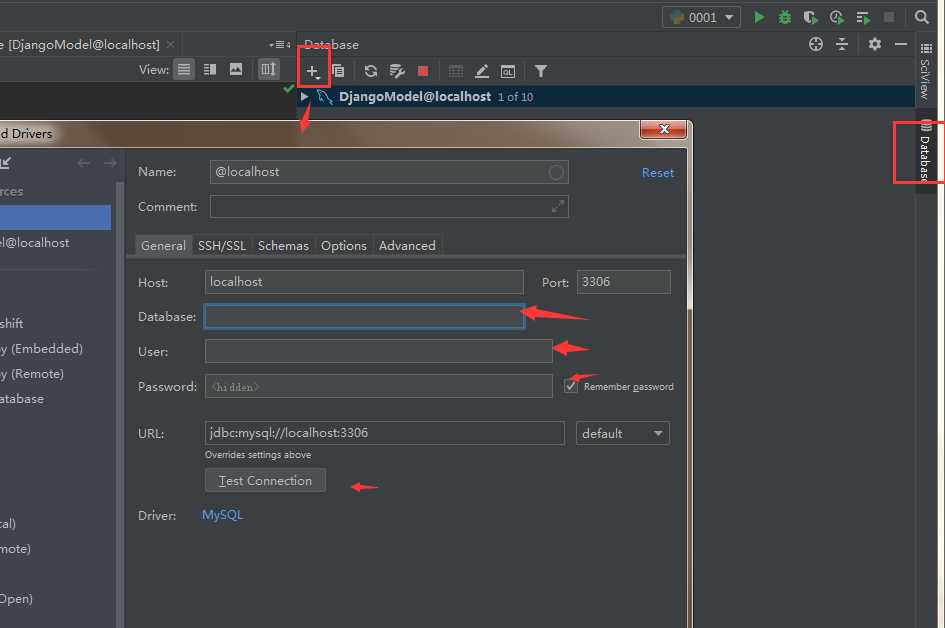Switch to the Schemas tab
The width and height of the screenshot is (945, 628).
283,245
